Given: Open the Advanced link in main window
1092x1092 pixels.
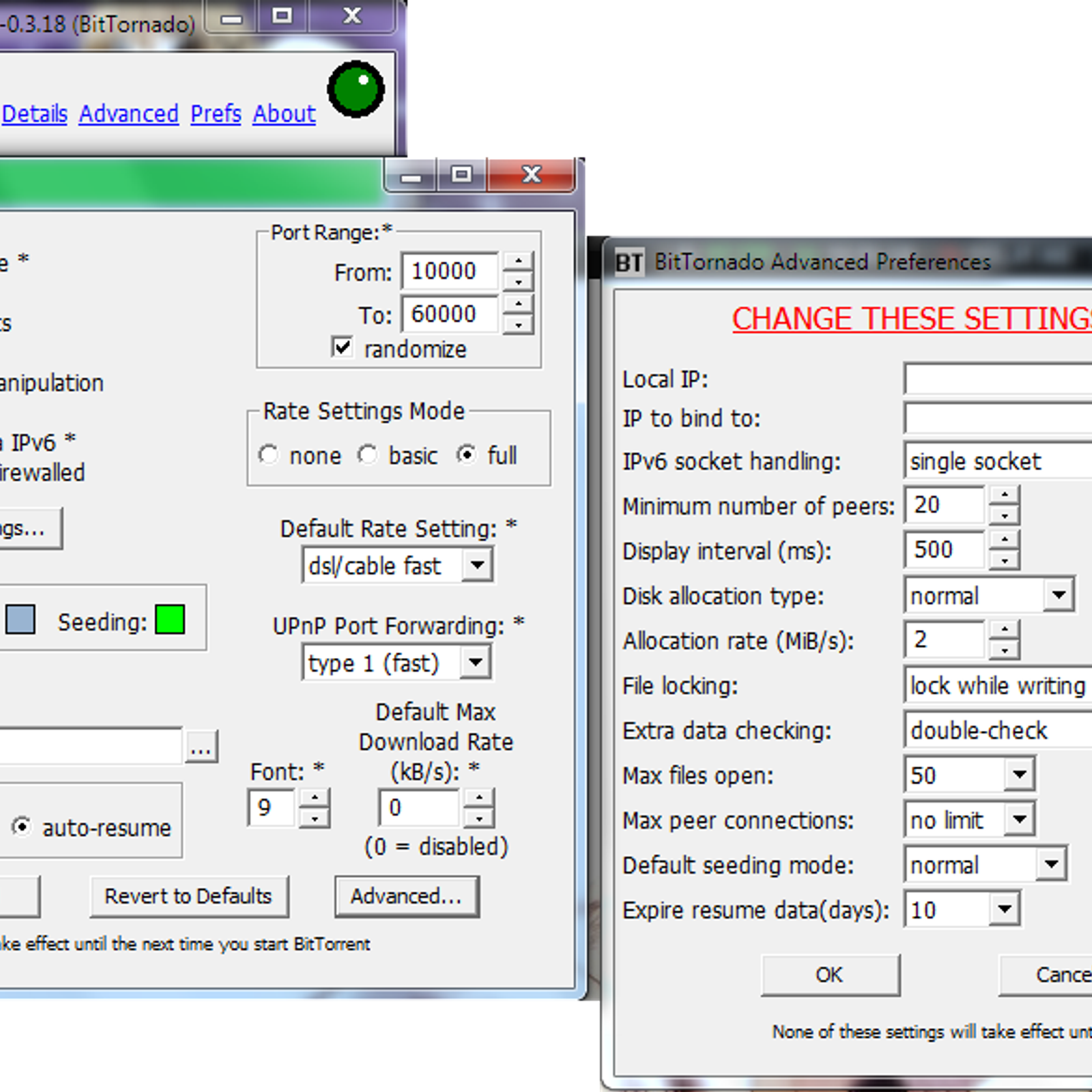Looking at the screenshot, I should 129,114.
